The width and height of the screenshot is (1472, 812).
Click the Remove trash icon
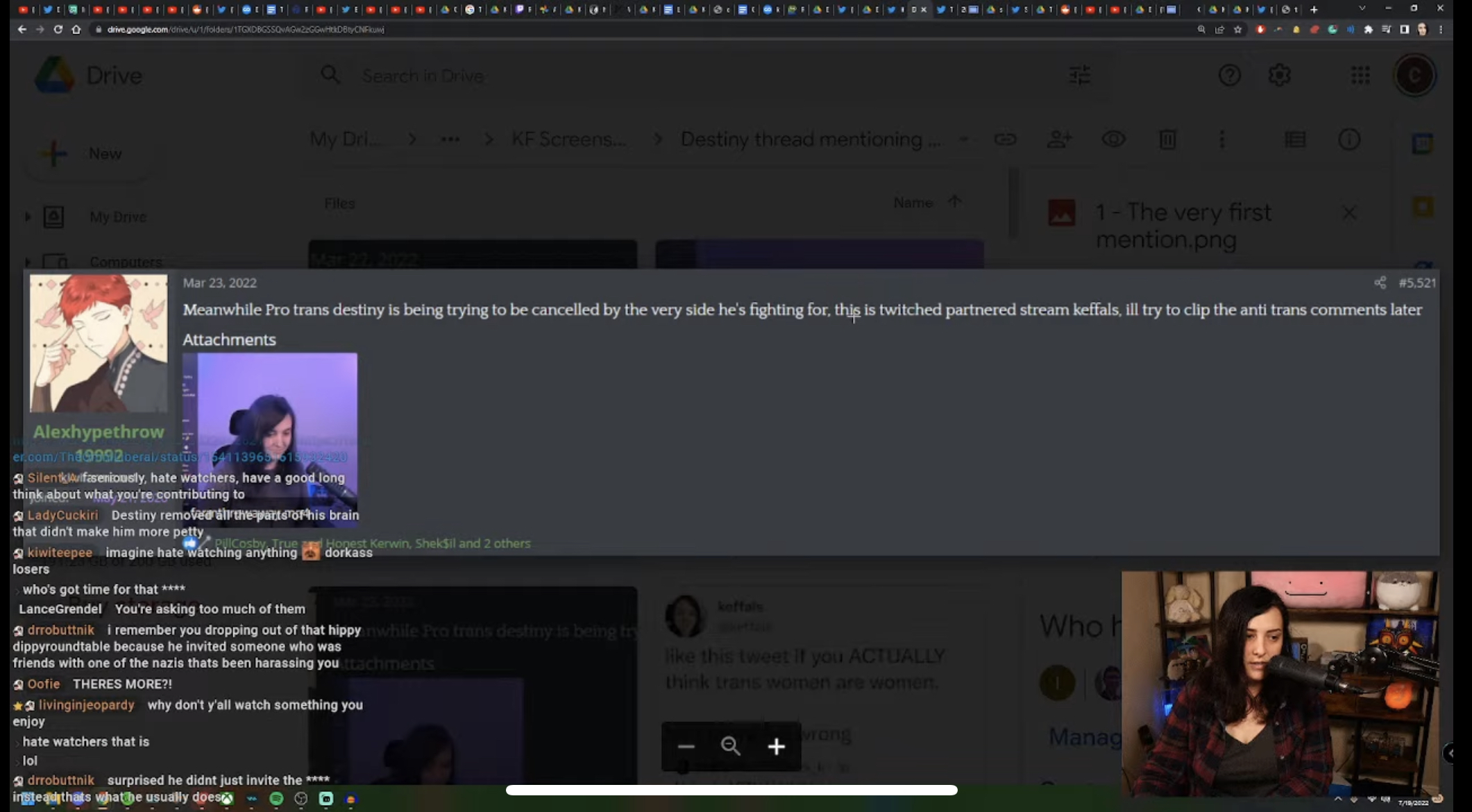pyautogui.click(x=1167, y=139)
